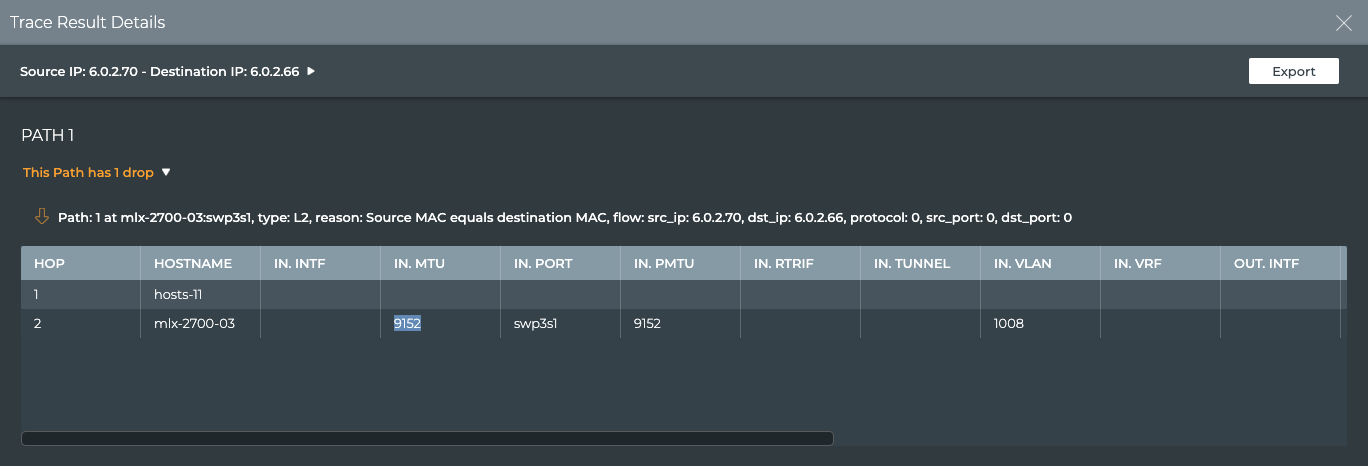Click the IN. PMTU column header
The width and height of the screenshot is (1368, 466).
(x=664, y=263)
